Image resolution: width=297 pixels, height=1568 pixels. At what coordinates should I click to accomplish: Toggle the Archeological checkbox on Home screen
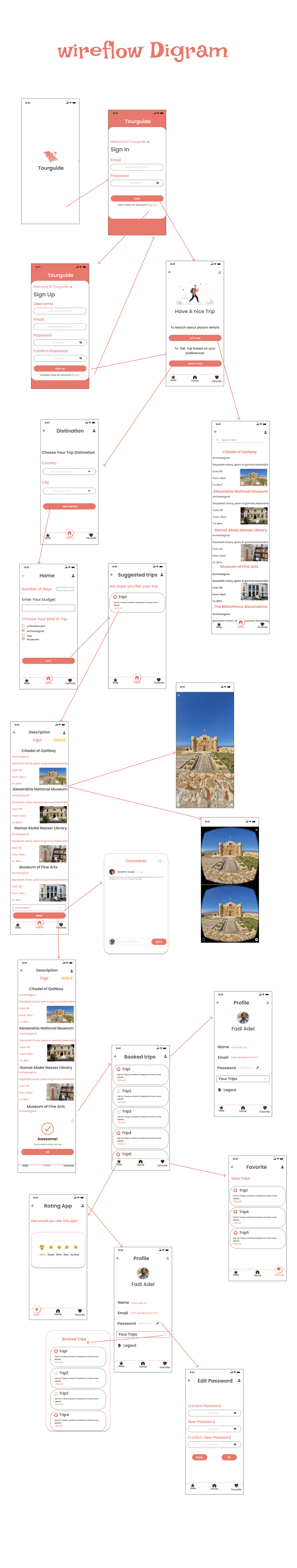click(x=23, y=631)
